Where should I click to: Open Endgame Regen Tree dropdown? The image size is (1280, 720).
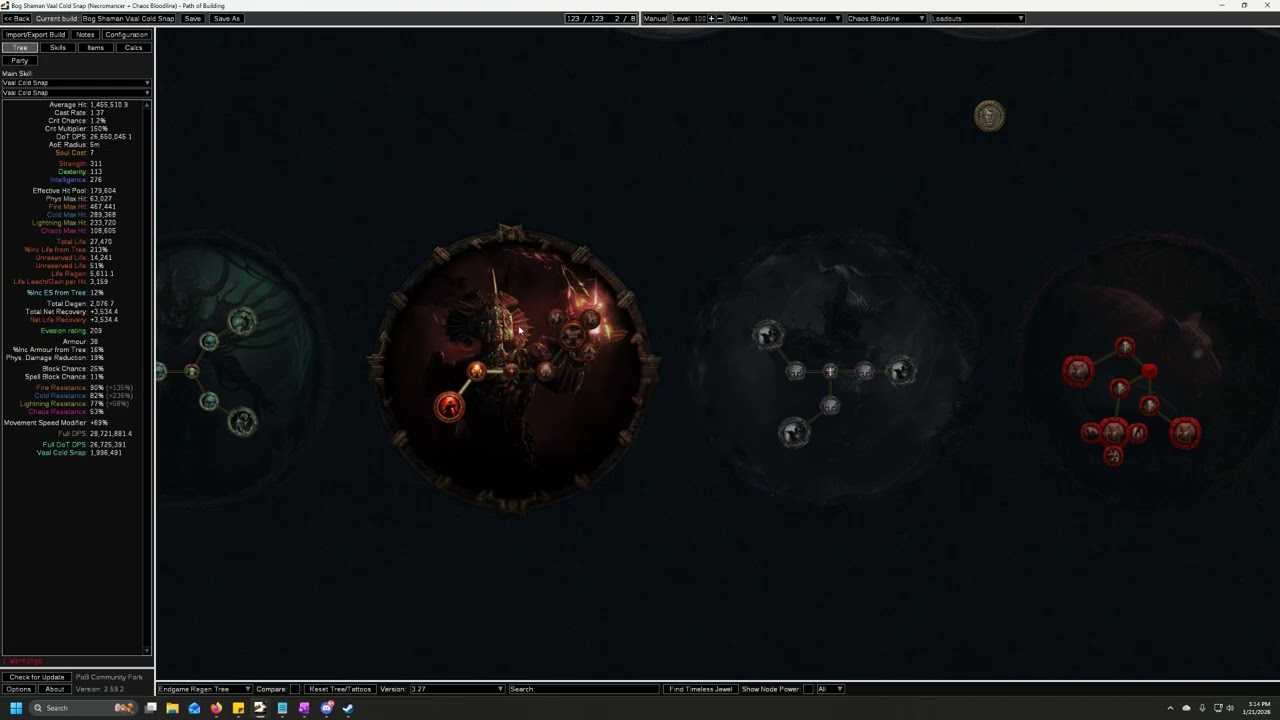pos(204,689)
